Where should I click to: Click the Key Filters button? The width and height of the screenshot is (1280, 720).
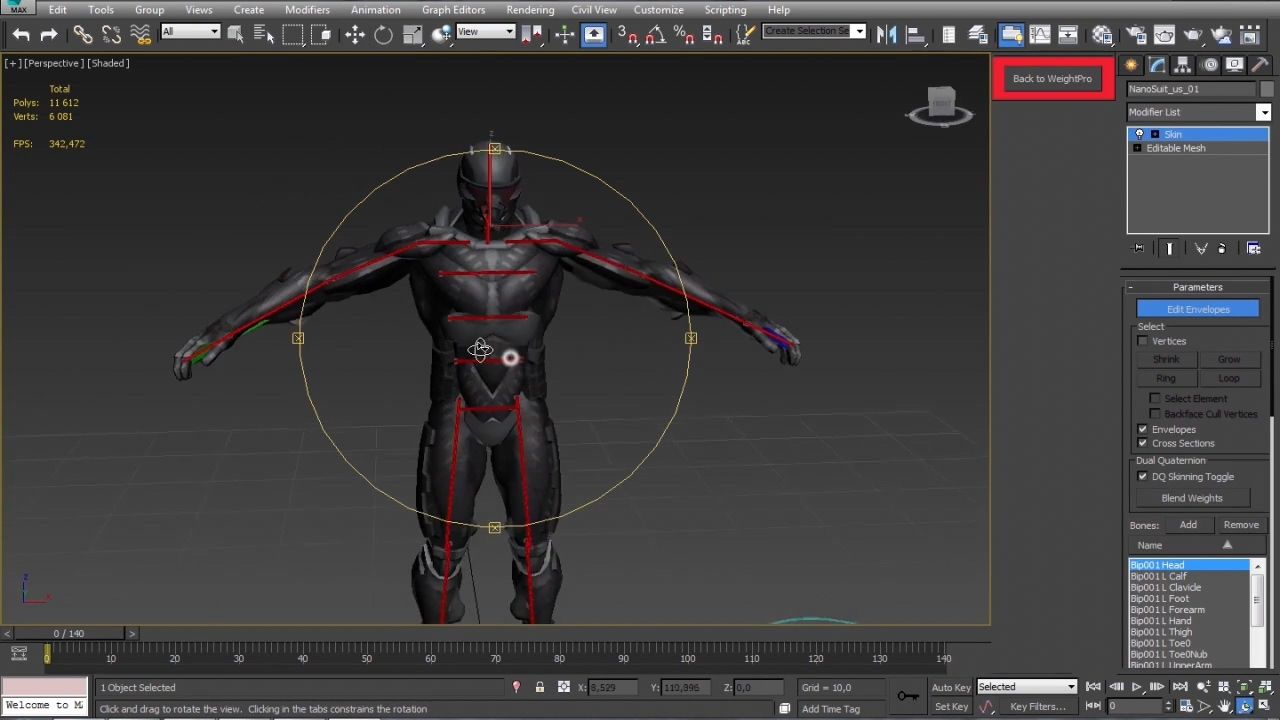pos(1038,707)
